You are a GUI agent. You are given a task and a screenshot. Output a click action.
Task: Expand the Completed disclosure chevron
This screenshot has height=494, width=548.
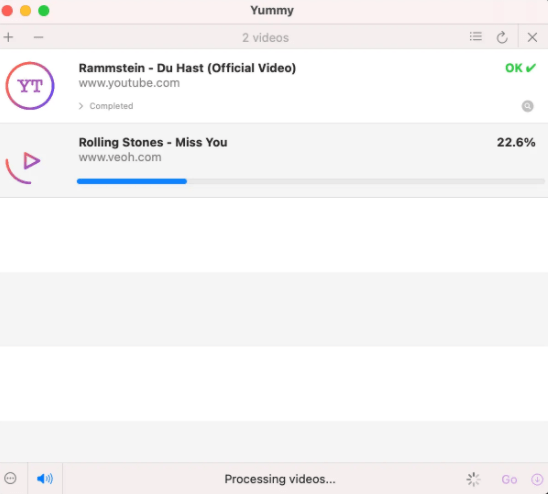[x=81, y=106]
